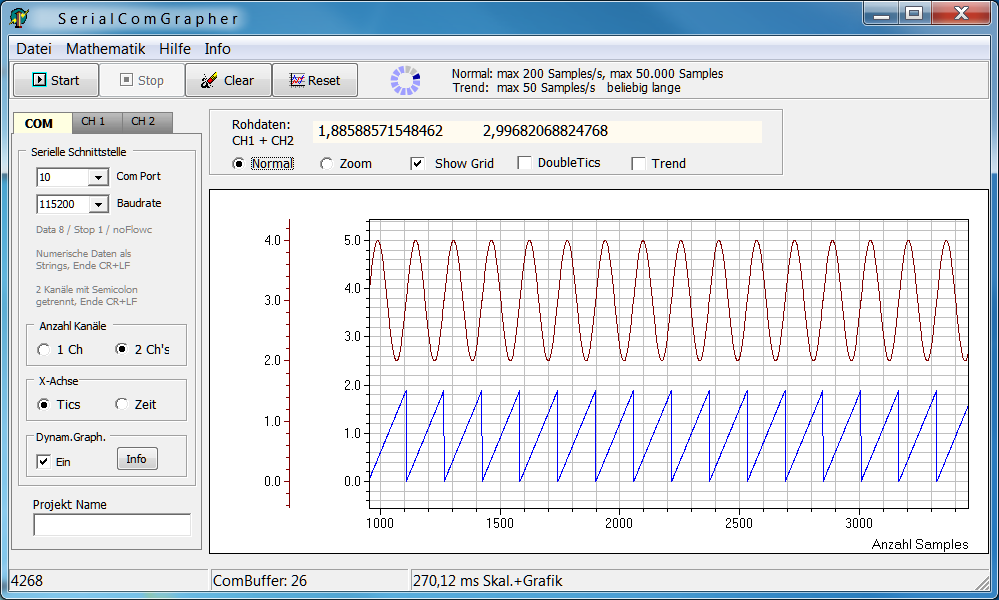Viewport: 999px width, 600px height.
Task: Click the Anzahl Samples axis label
Action: pyautogui.click(x=919, y=544)
